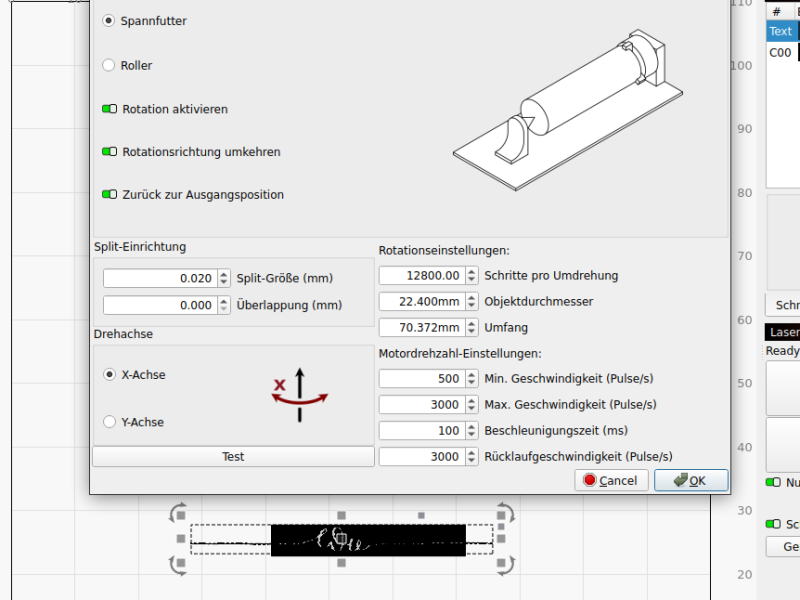The width and height of the screenshot is (800, 600).
Task: Click the X axis rotation diagram
Action: [299, 395]
